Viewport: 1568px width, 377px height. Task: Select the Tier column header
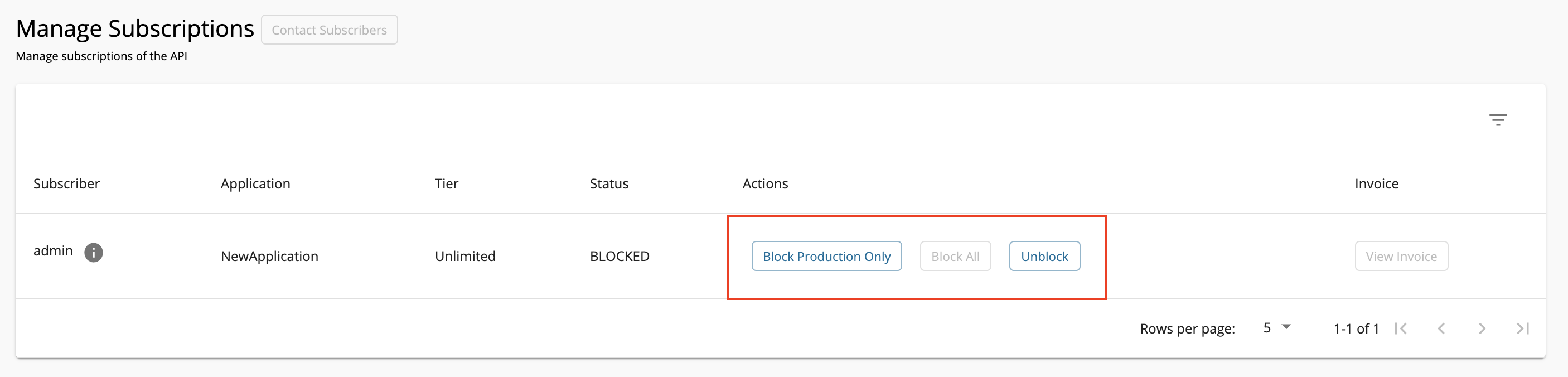pos(446,183)
